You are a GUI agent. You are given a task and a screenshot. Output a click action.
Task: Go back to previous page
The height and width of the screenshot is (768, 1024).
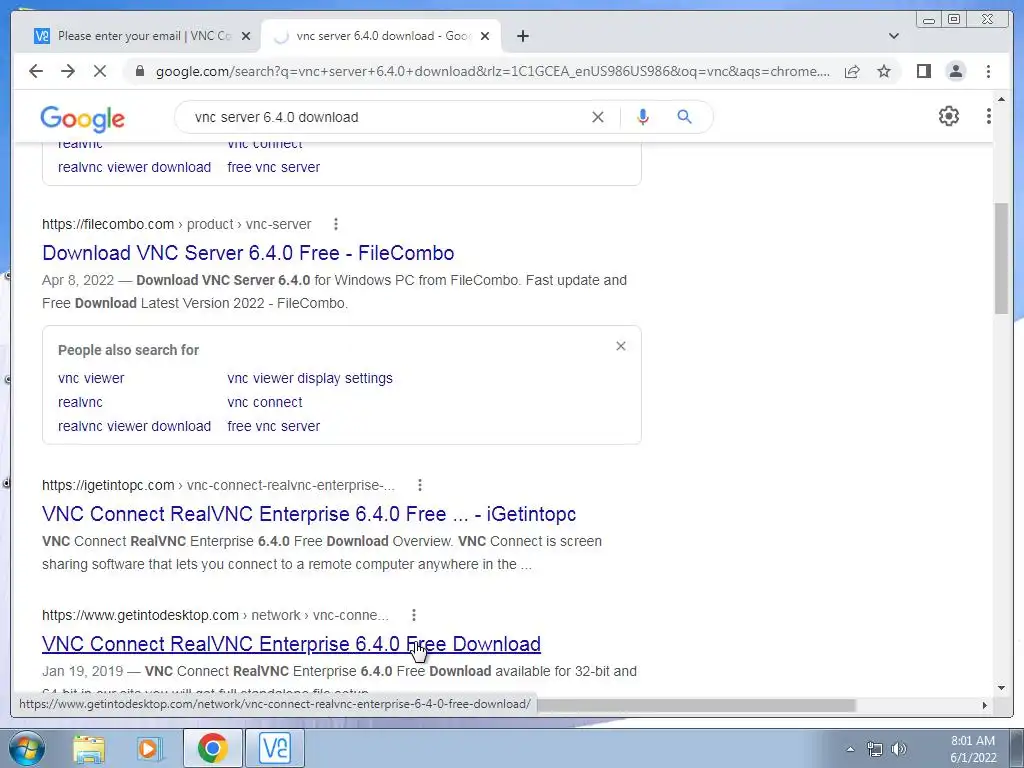point(36,71)
